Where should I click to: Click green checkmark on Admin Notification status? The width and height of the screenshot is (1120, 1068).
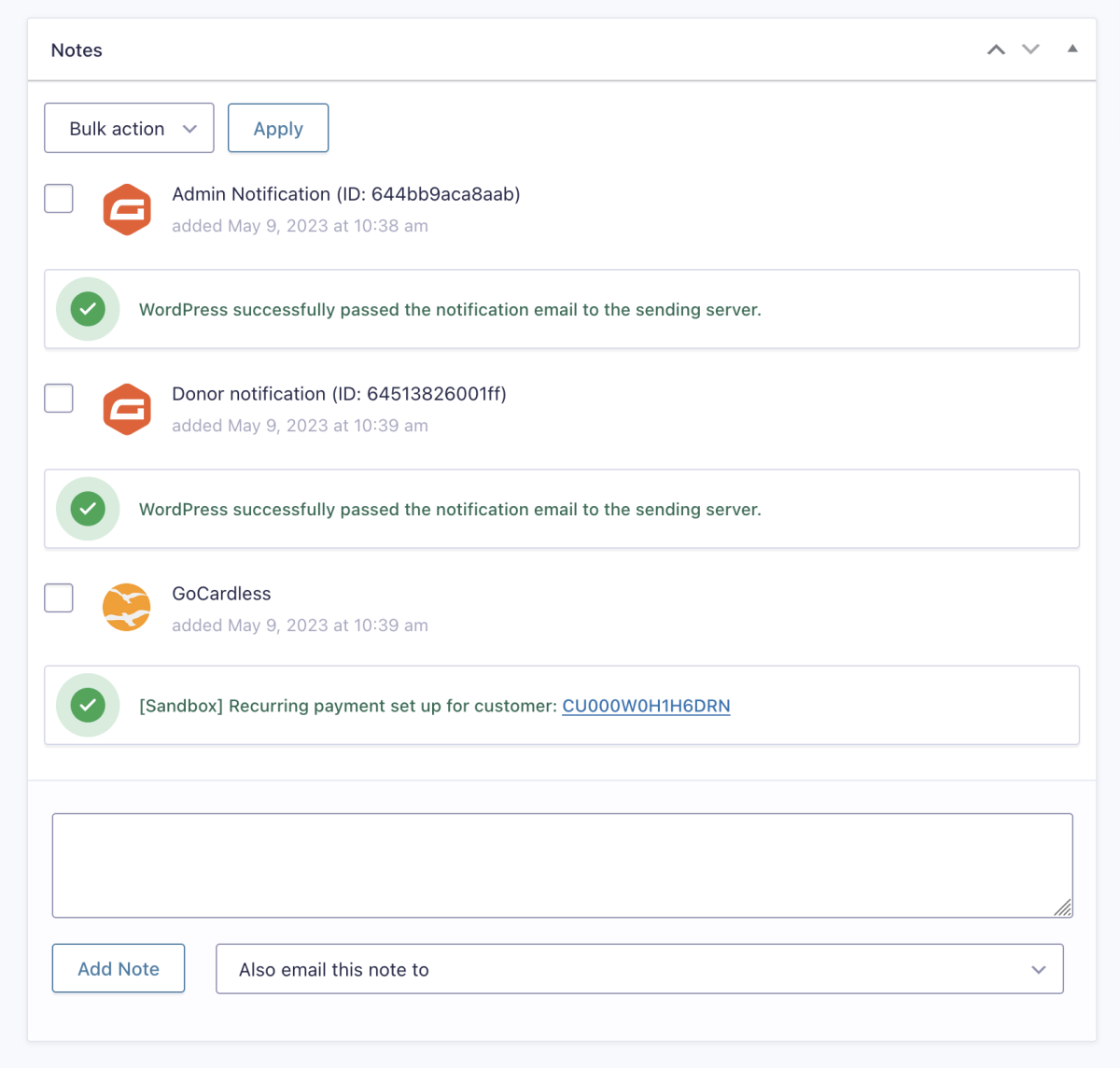pyautogui.click(x=88, y=309)
